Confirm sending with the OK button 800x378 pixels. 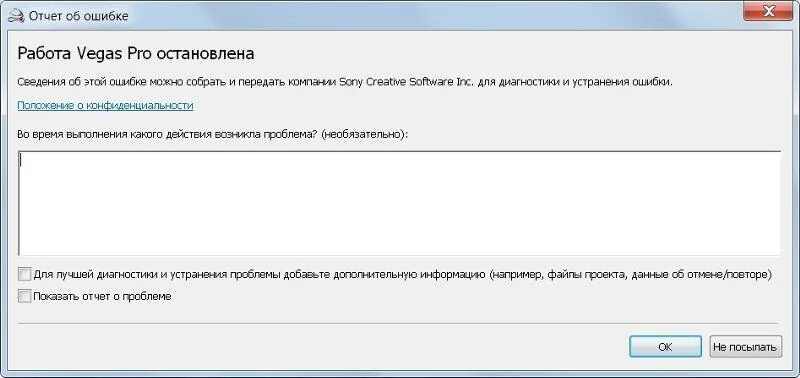click(665, 347)
